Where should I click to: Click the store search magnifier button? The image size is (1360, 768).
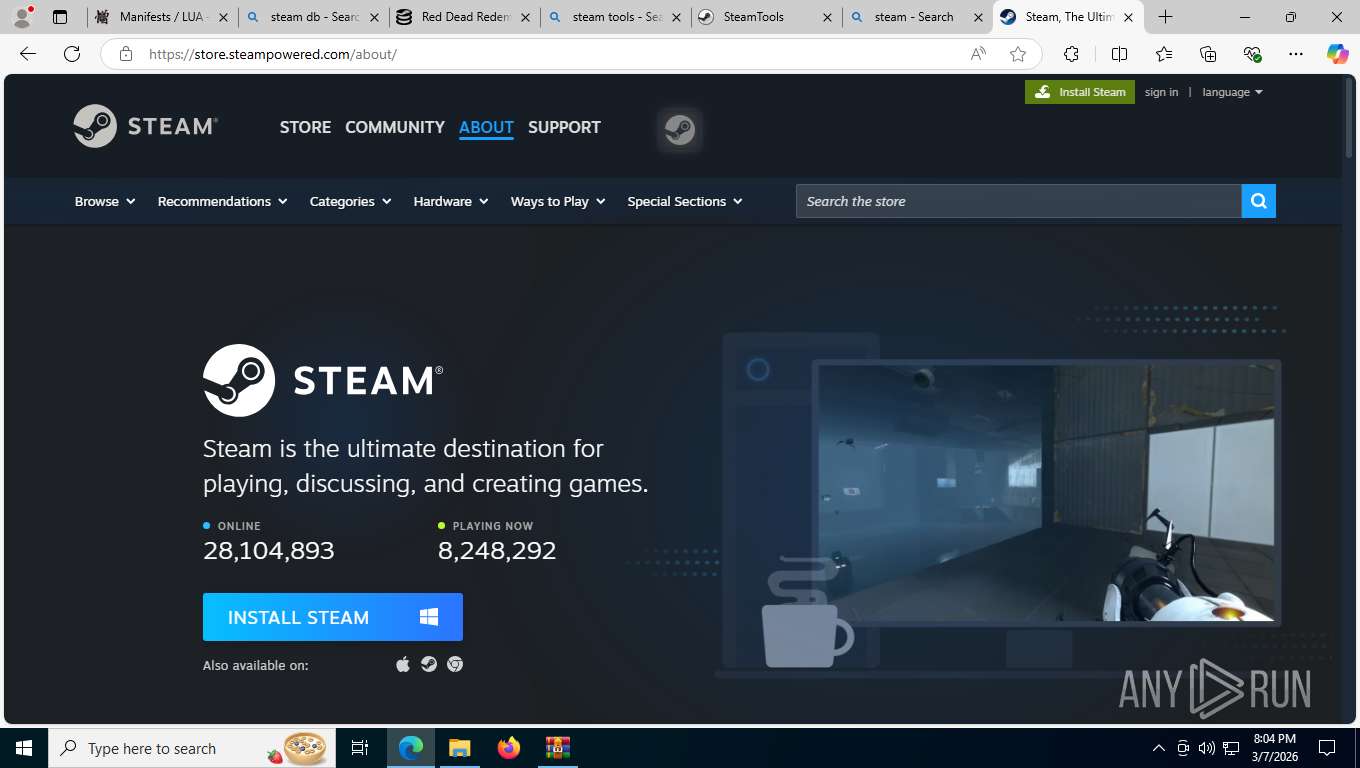pyautogui.click(x=1259, y=201)
